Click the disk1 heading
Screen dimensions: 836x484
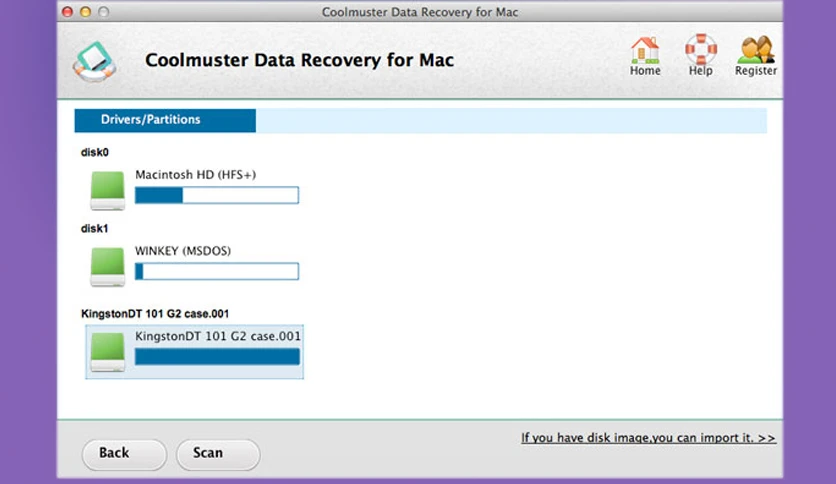tap(95, 229)
